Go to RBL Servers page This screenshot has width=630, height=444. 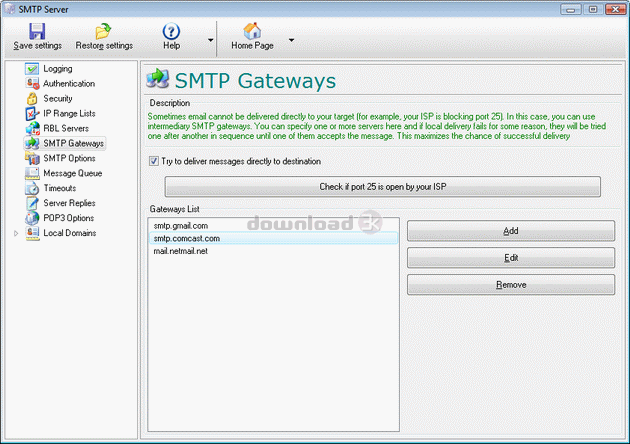click(66, 129)
